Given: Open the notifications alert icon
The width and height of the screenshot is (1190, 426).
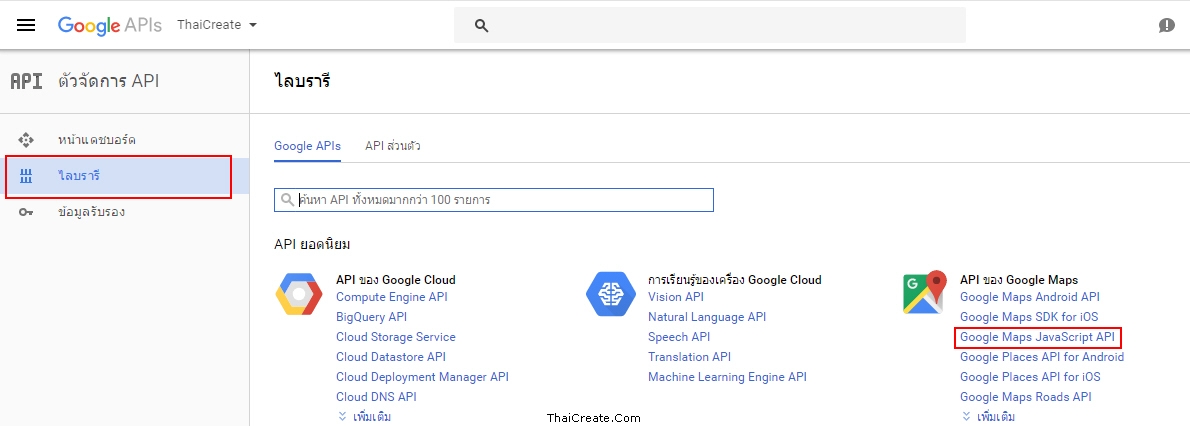Looking at the screenshot, I should point(1166,25).
